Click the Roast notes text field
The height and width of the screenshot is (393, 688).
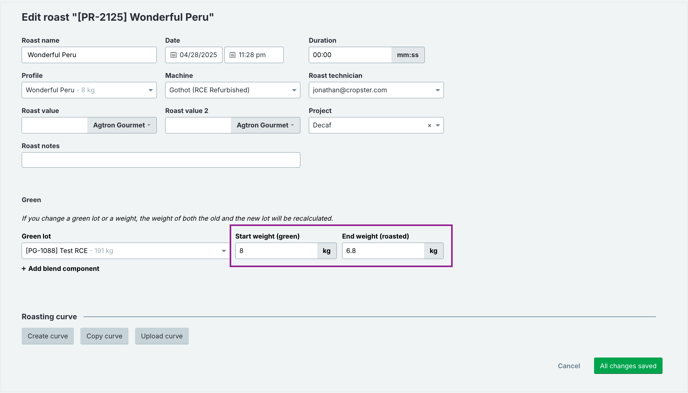[x=161, y=160]
